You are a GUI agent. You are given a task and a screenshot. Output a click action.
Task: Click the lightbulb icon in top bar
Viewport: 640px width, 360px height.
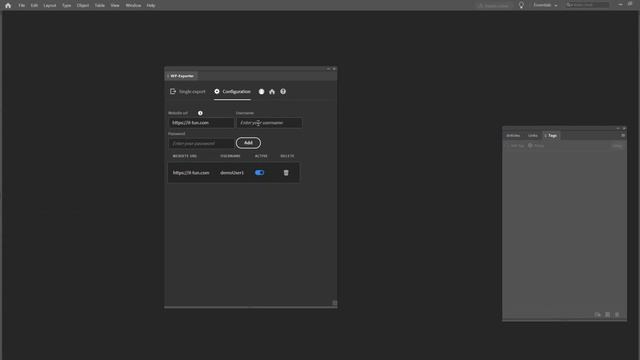pos(521,5)
